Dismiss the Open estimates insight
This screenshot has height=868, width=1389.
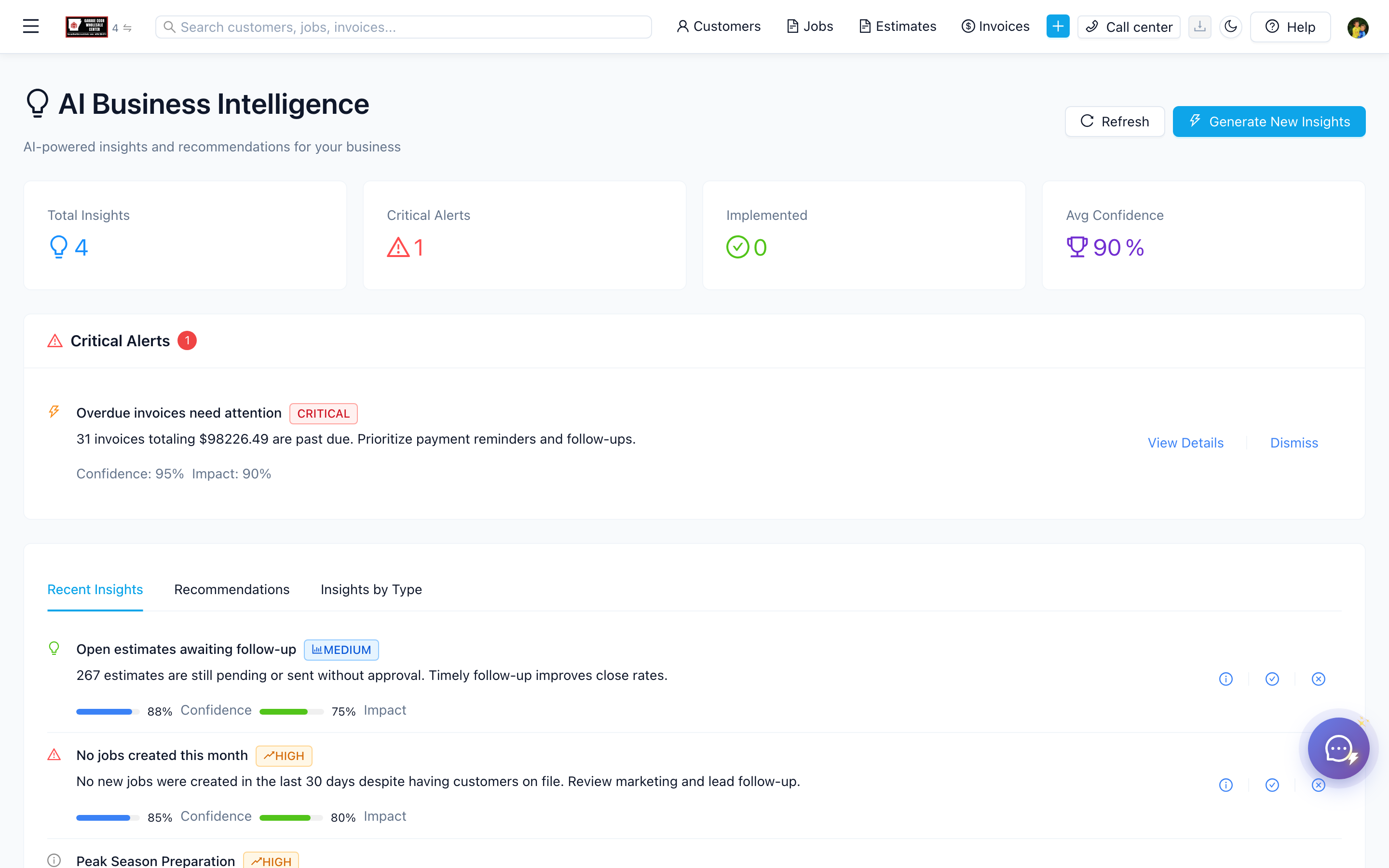click(x=1319, y=679)
